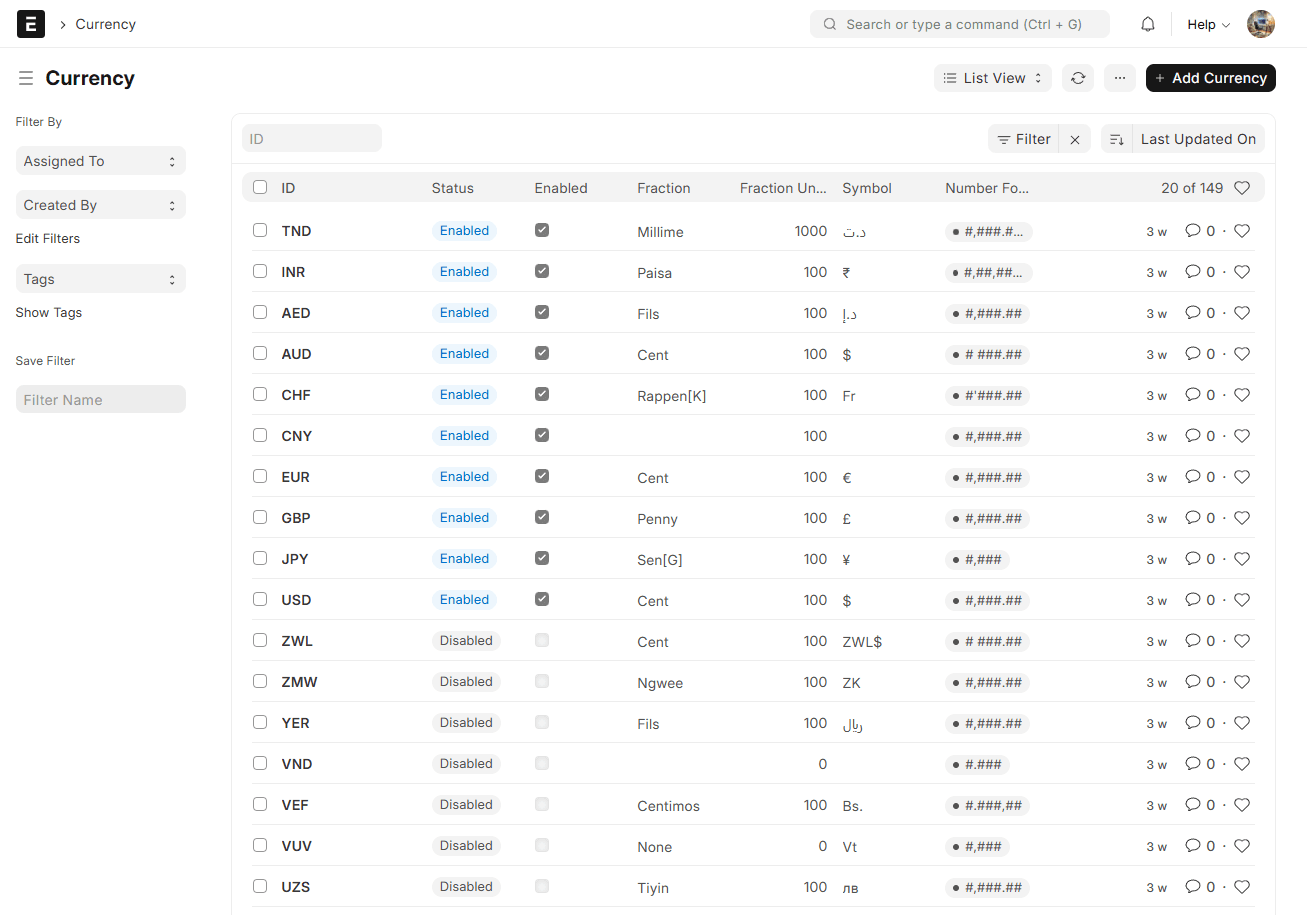Click the 1000 fraction units cell
This screenshot has height=915, width=1307.
[811, 231]
